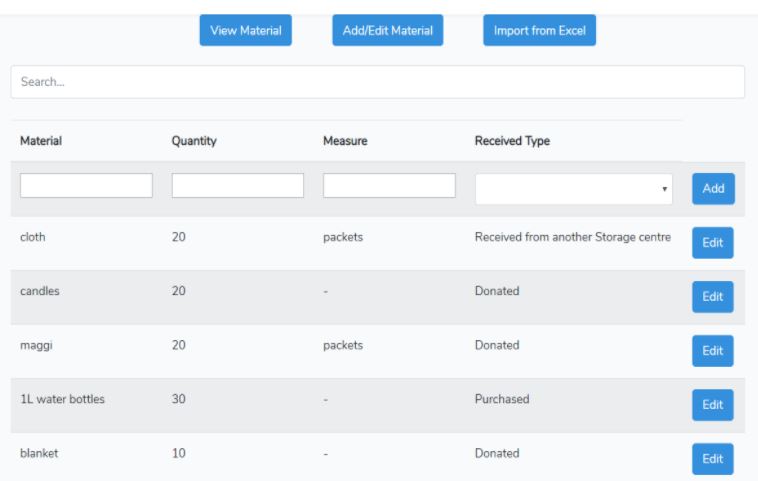Click the Measure column header

point(345,142)
